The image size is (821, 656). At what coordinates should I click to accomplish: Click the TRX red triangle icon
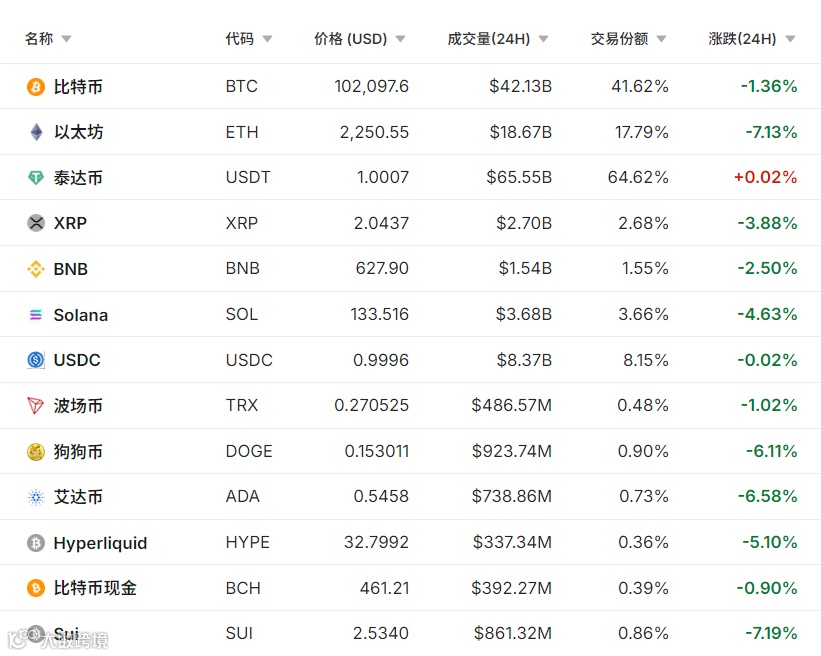tap(36, 406)
